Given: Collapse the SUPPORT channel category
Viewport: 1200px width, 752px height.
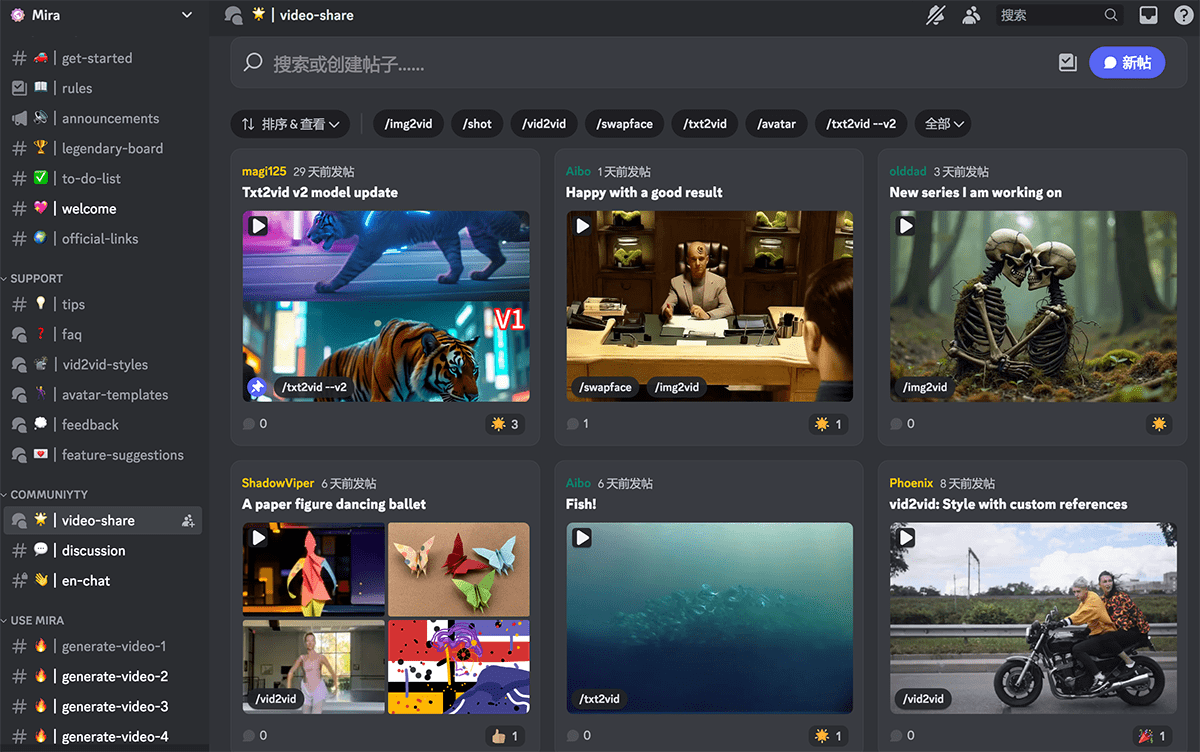Looking at the screenshot, I should (x=36, y=279).
